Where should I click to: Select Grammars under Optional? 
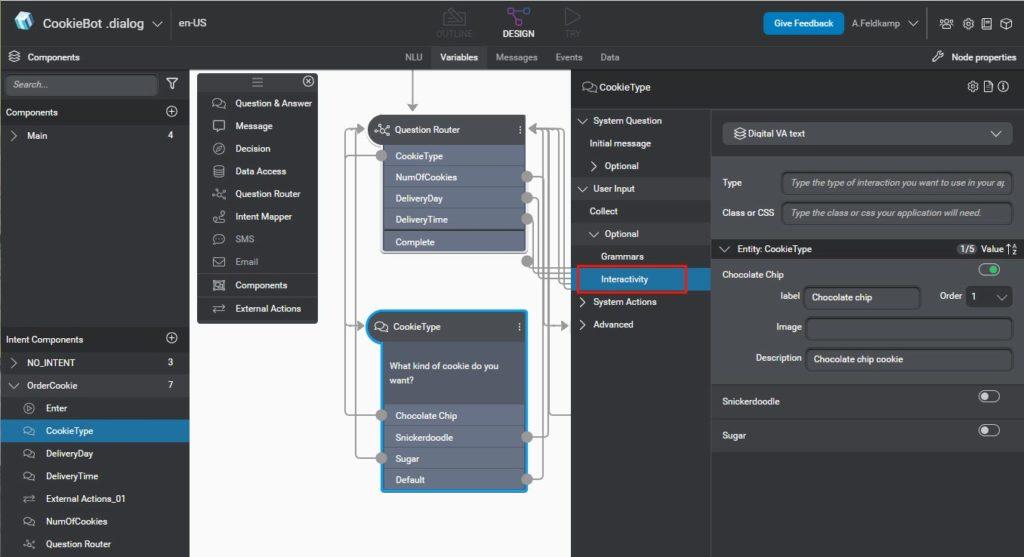pos(622,257)
